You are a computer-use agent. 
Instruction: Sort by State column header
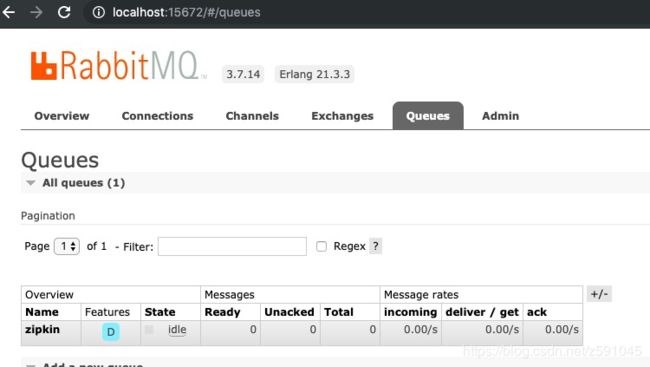click(160, 312)
